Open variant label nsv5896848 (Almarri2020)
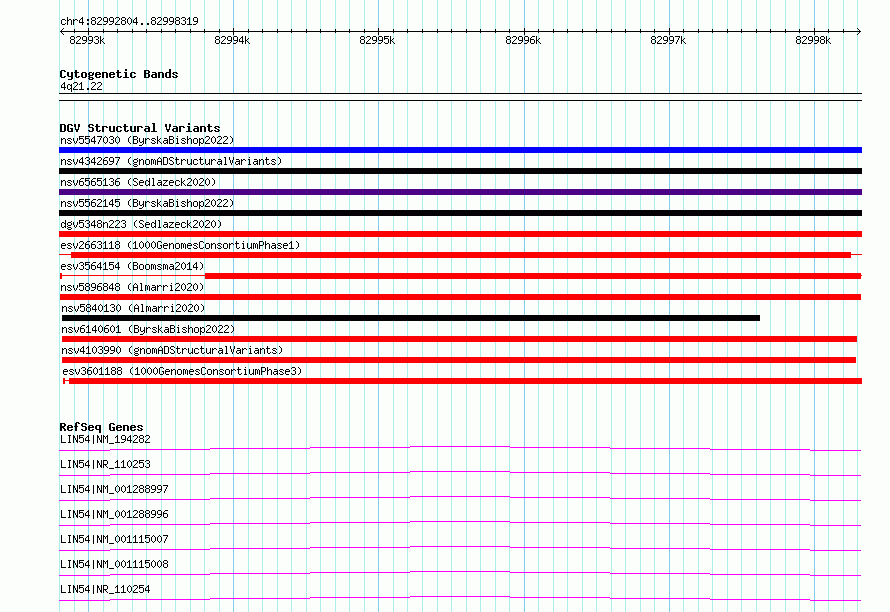 (x=132, y=287)
